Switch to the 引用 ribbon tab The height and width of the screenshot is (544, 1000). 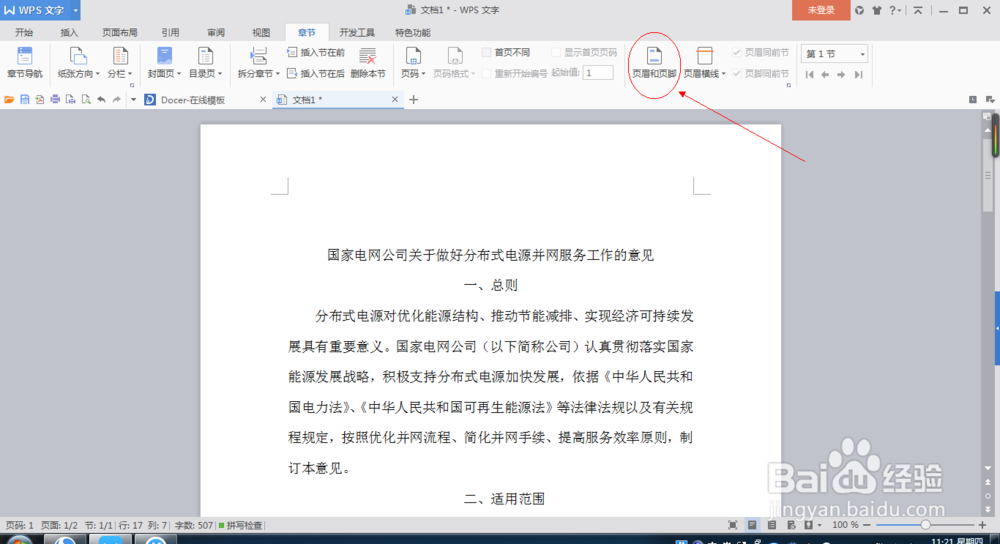tap(170, 33)
